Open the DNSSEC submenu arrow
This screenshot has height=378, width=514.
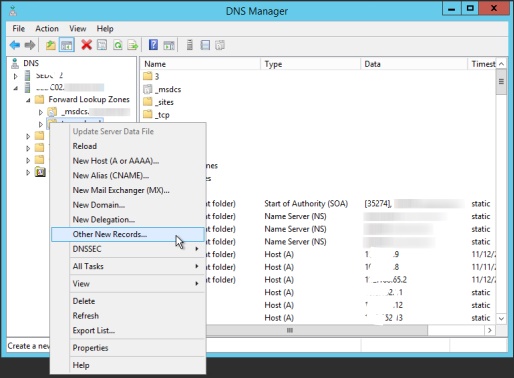coord(197,249)
